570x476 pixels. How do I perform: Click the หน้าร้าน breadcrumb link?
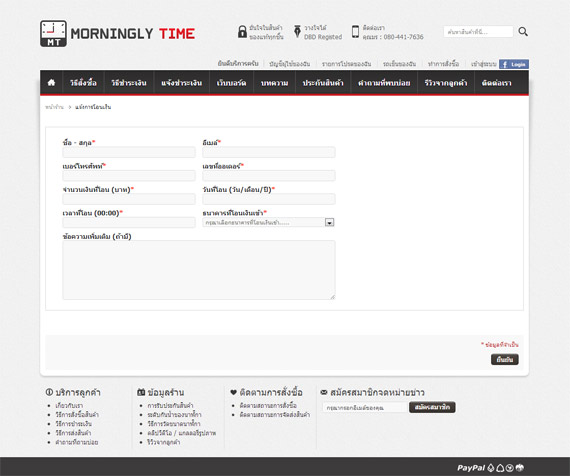(x=54, y=107)
